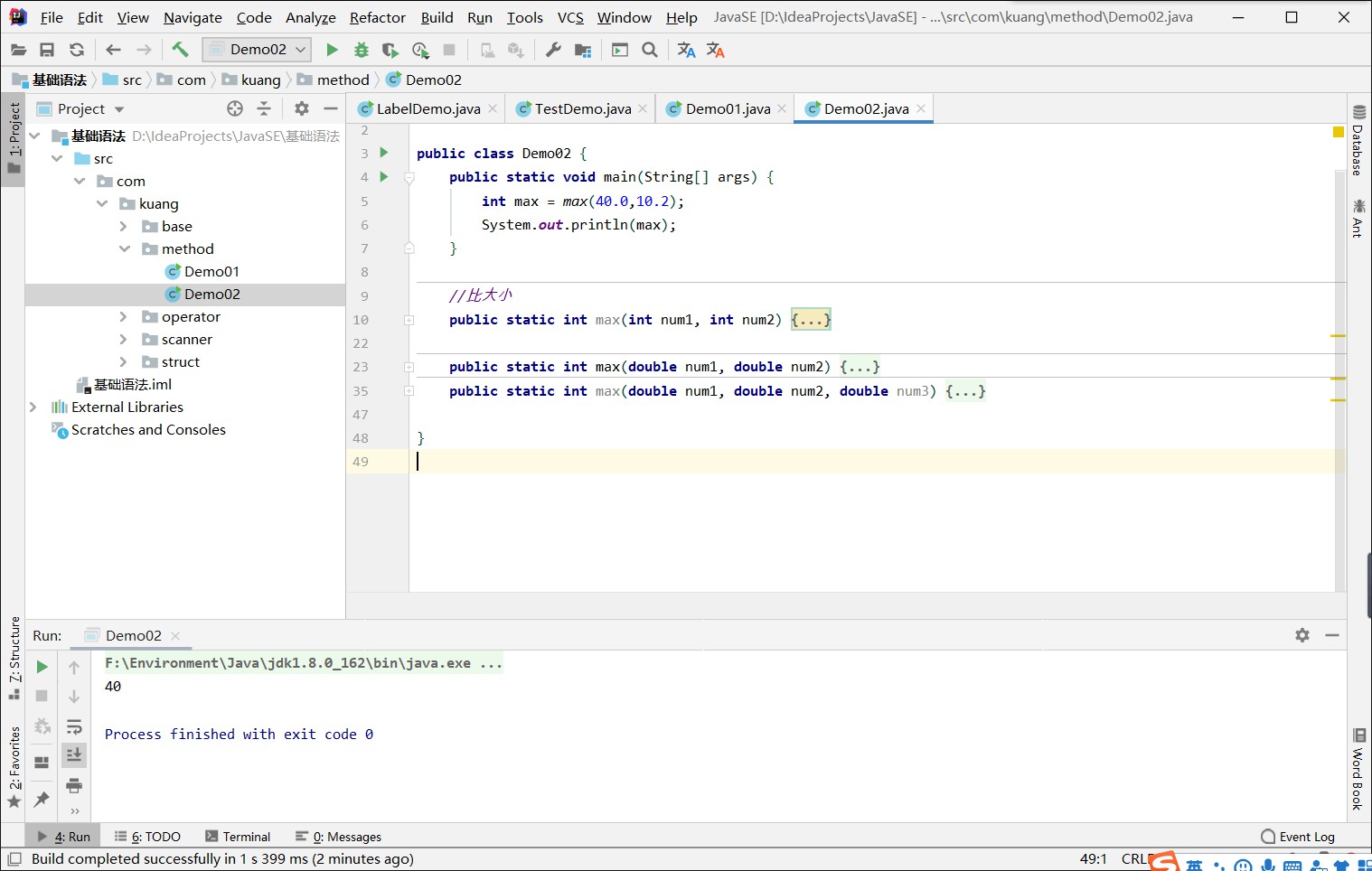Click the Save All toolbar icon
Image resolution: width=1372 pixels, height=871 pixels.
[47, 50]
